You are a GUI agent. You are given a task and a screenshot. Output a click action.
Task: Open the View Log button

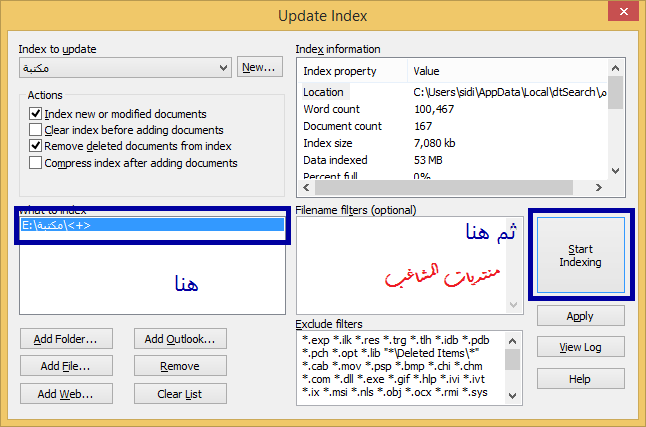581,347
